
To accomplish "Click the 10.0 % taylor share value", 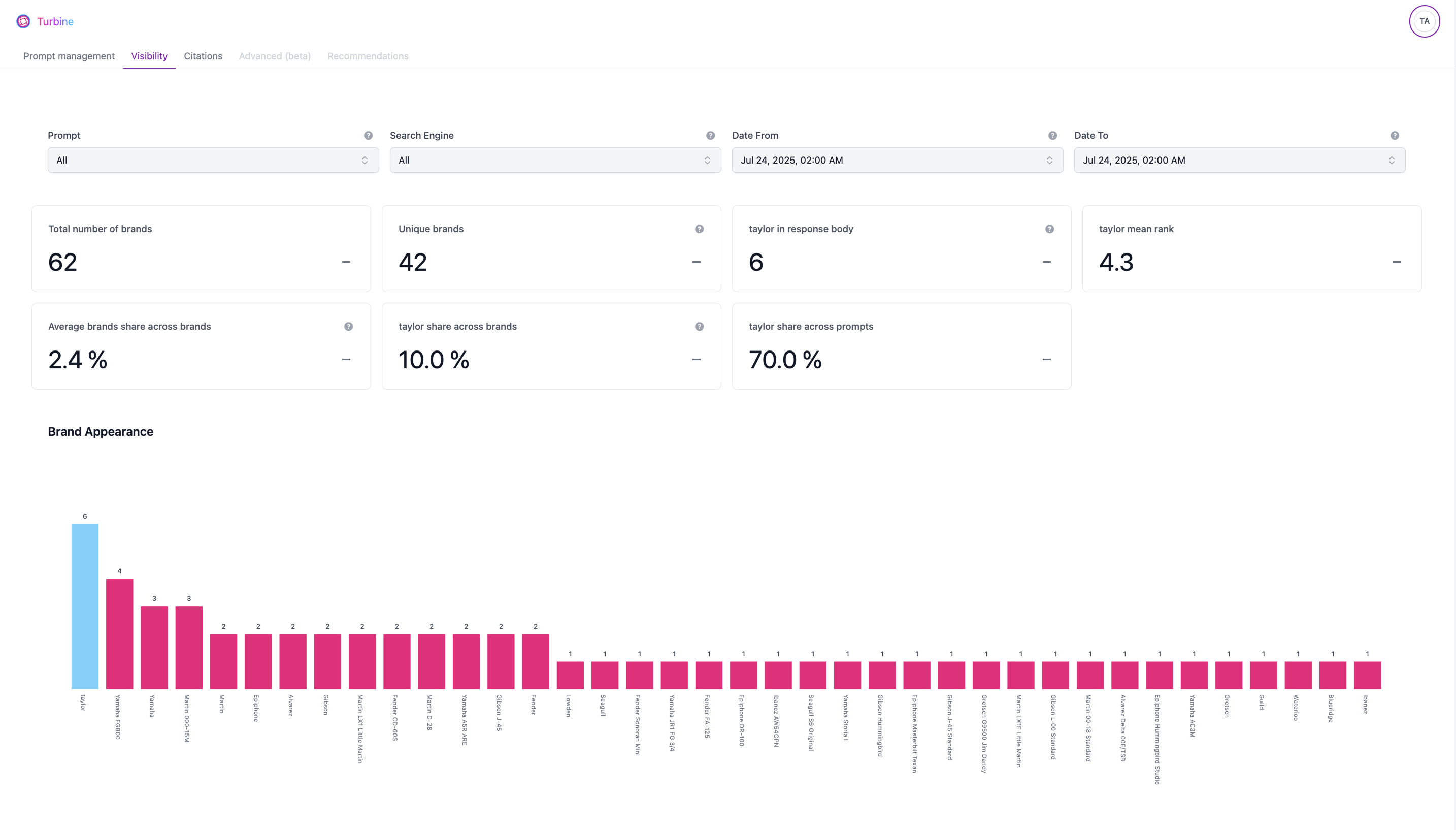I will 434,360.
